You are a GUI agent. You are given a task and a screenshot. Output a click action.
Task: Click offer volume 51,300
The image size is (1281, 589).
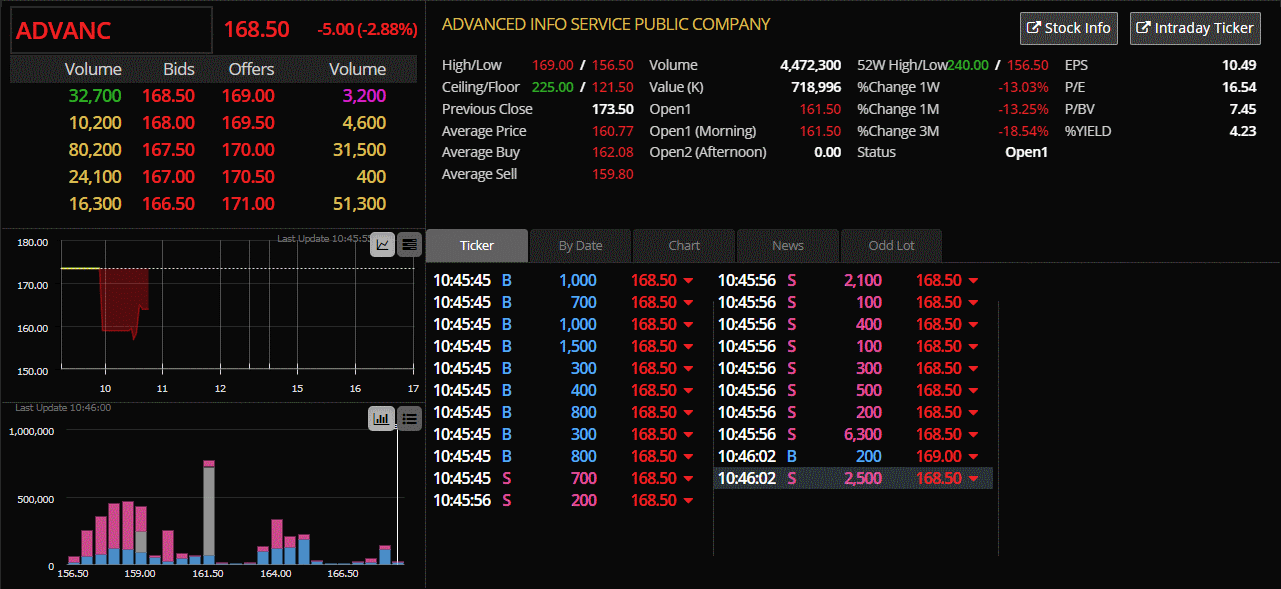pos(359,203)
